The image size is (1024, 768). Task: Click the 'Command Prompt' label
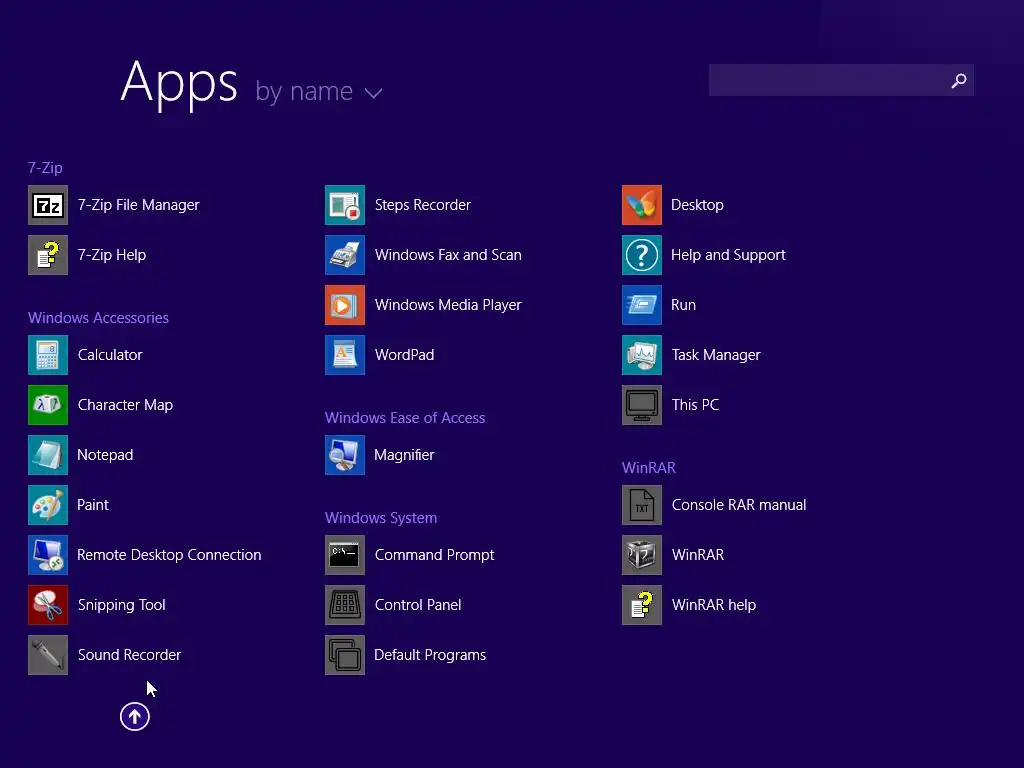[x=434, y=555]
